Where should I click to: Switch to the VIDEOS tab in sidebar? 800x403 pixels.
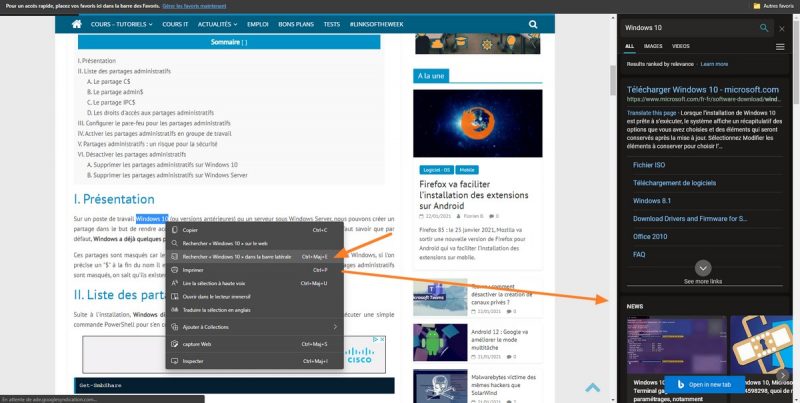click(681, 46)
